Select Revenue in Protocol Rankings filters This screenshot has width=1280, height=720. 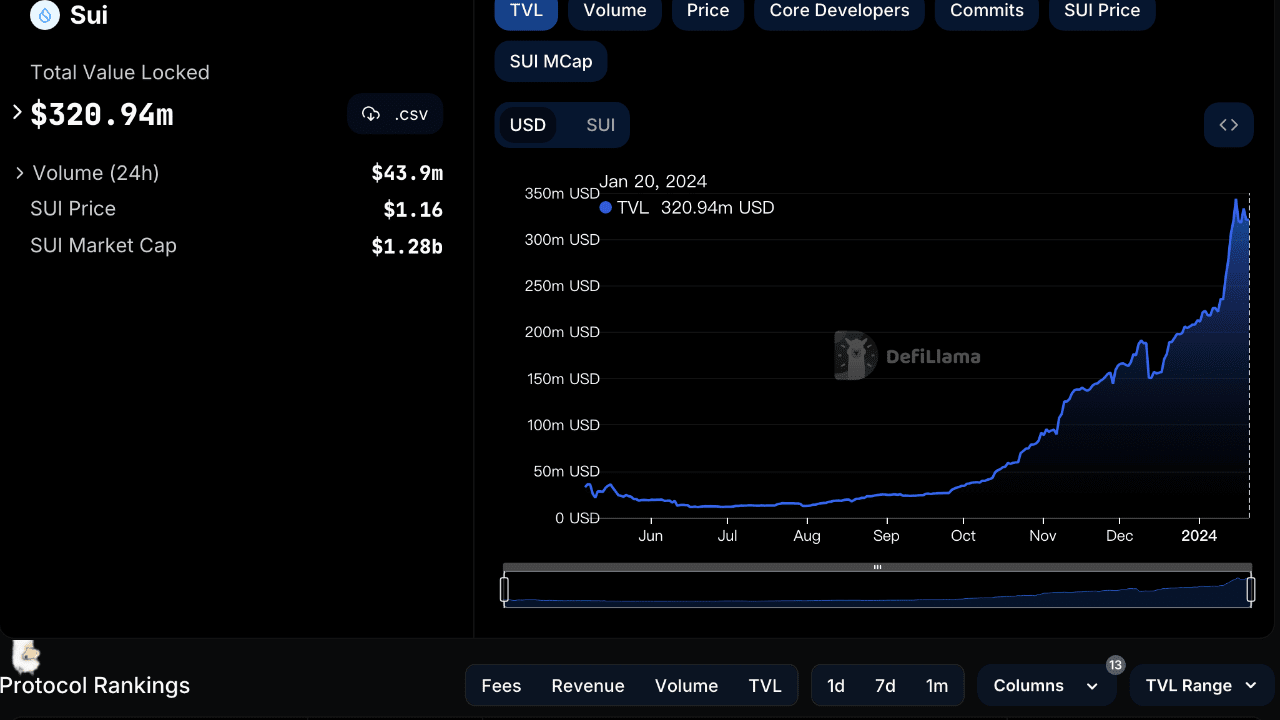click(x=588, y=685)
